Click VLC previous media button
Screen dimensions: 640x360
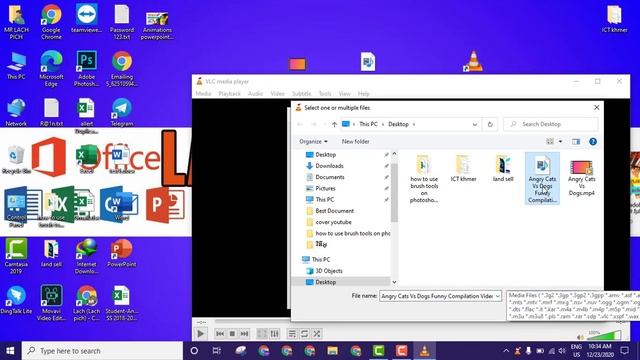tap(220, 333)
